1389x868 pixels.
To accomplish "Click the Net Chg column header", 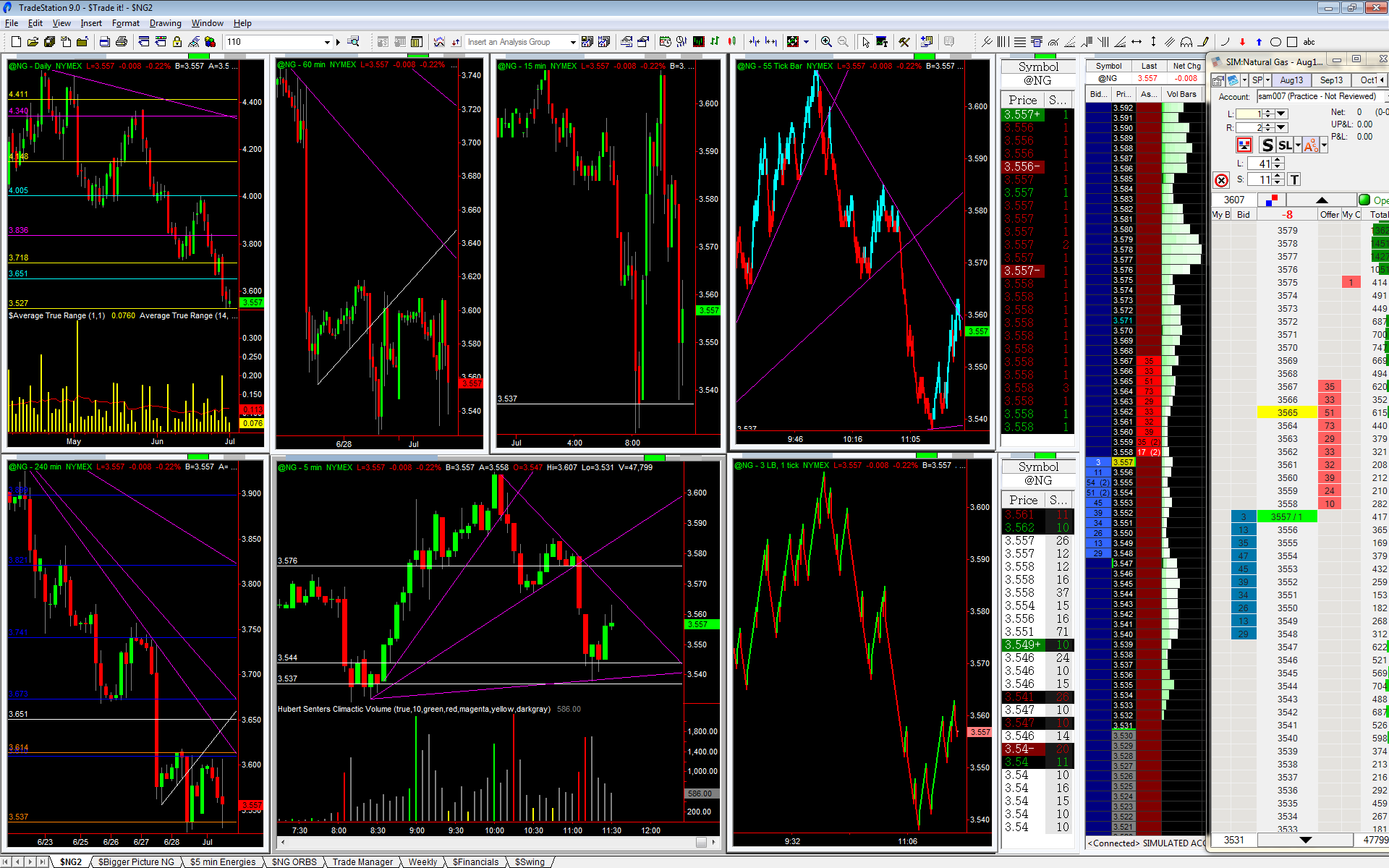I will (1186, 66).
